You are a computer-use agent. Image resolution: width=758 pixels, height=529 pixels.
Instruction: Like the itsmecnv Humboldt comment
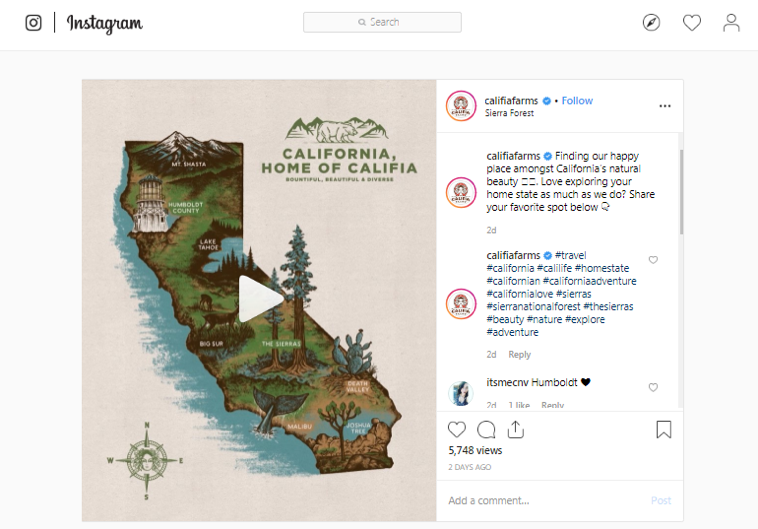653,387
